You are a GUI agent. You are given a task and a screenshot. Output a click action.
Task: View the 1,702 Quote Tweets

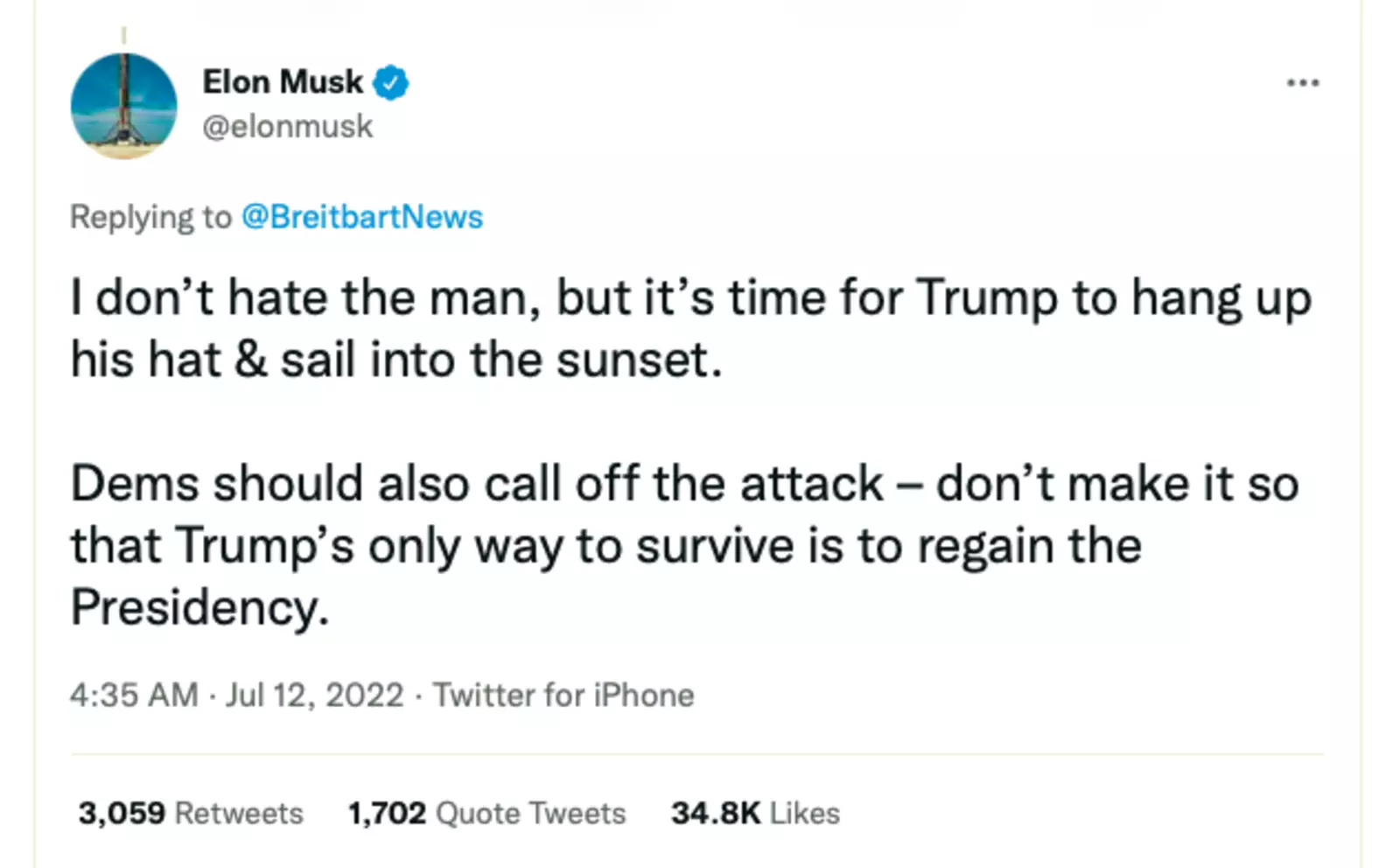(x=486, y=813)
